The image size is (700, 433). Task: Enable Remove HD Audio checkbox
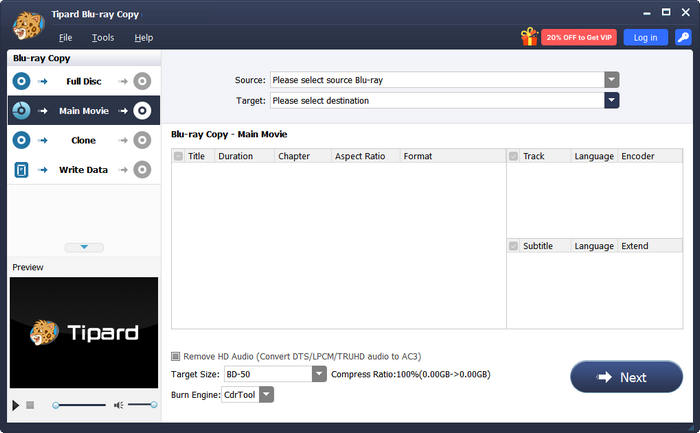coord(175,356)
